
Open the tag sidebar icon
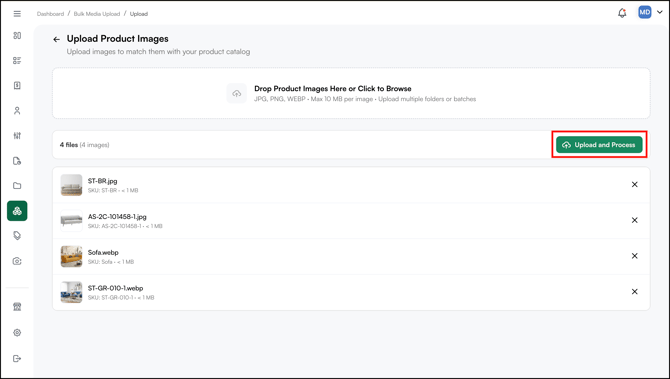17,235
